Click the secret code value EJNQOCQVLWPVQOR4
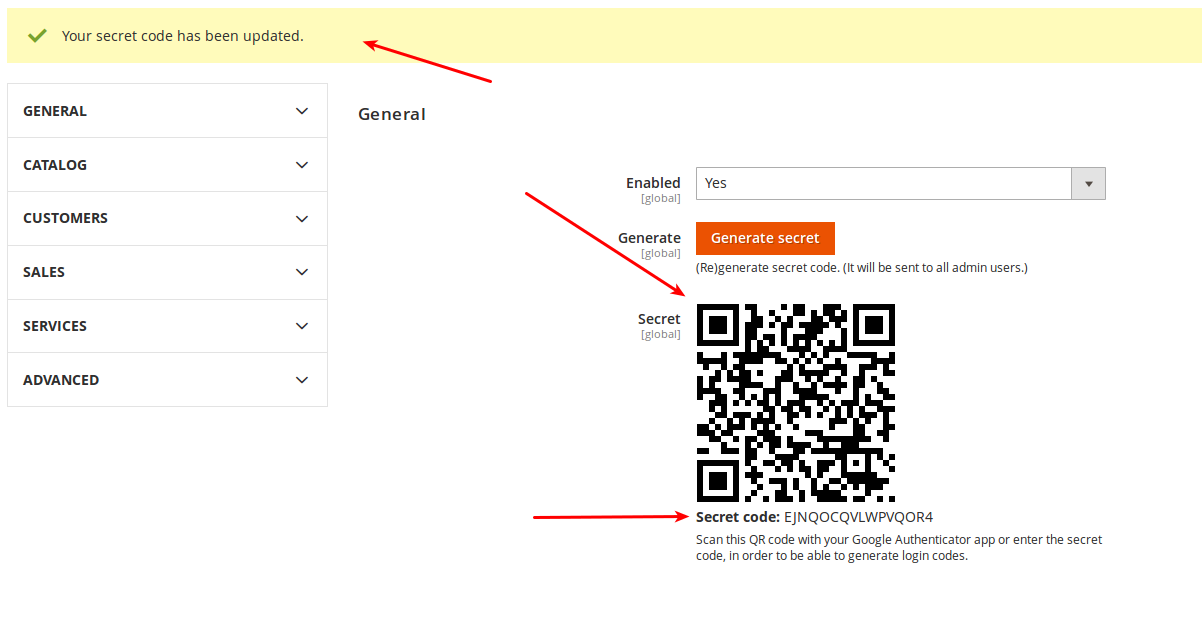The height and width of the screenshot is (630, 1202). click(x=858, y=517)
